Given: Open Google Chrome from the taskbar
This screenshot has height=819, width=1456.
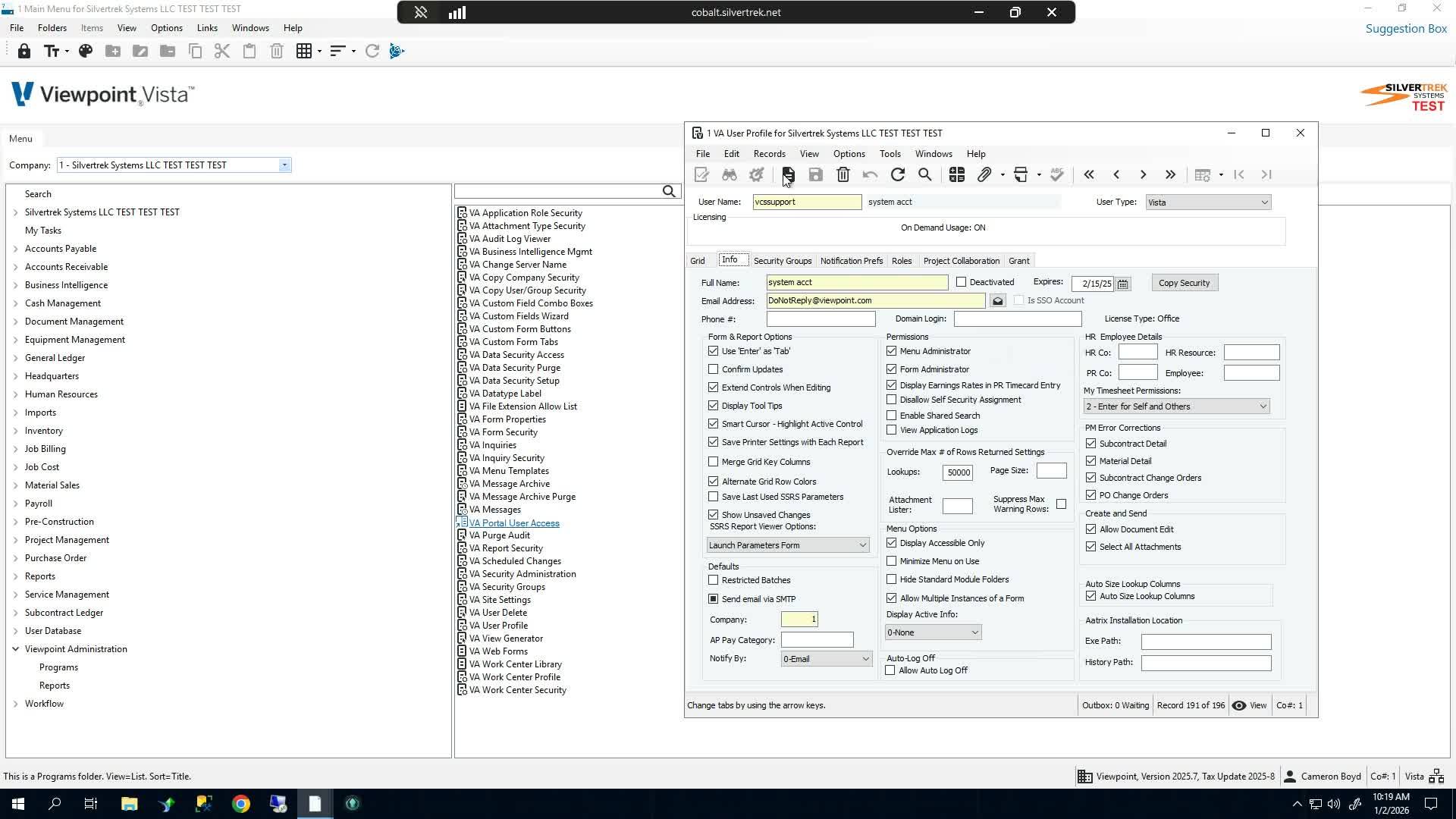Looking at the screenshot, I should (x=241, y=804).
